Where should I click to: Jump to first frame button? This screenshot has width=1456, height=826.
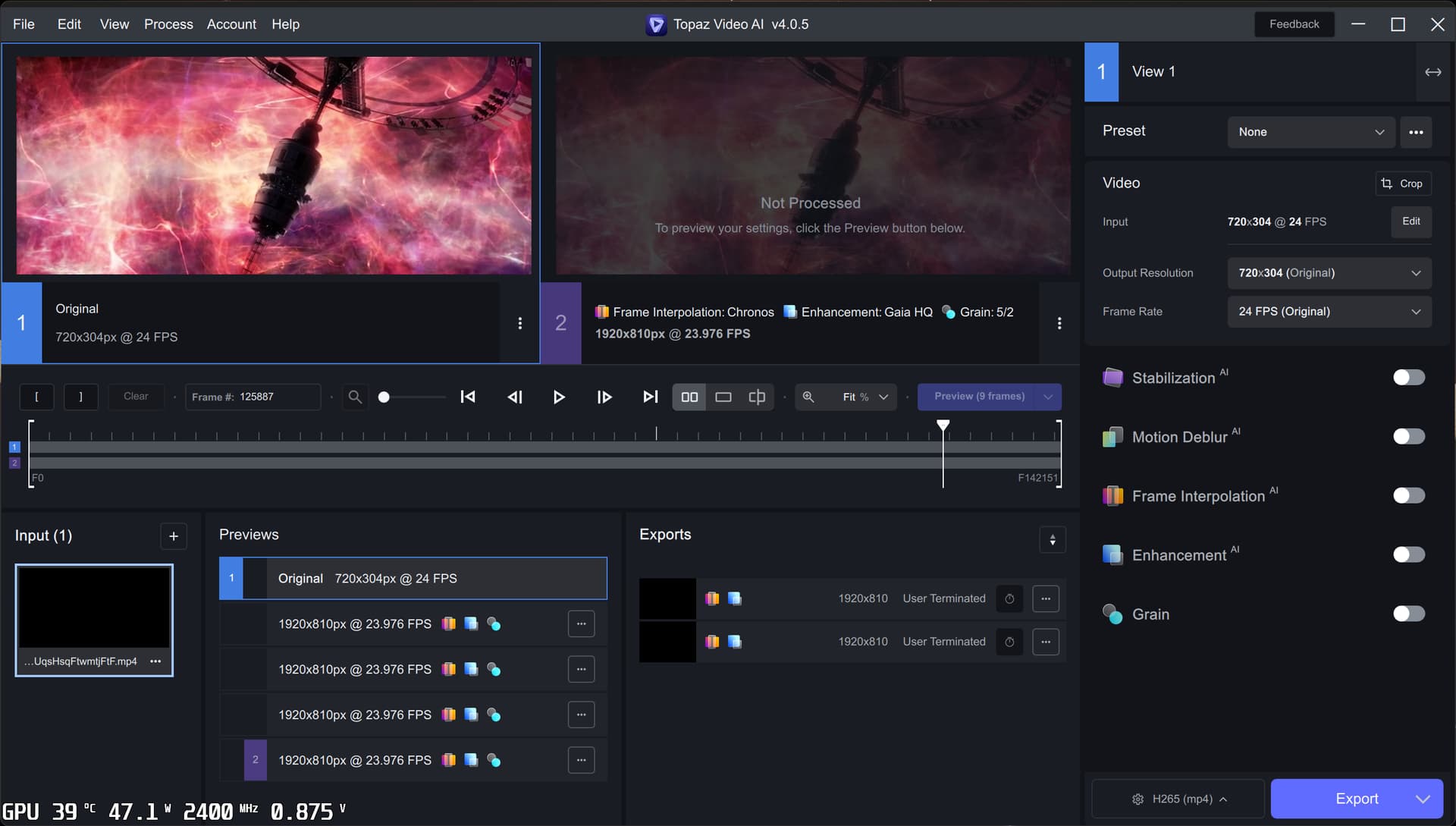[x=468, y=397]
